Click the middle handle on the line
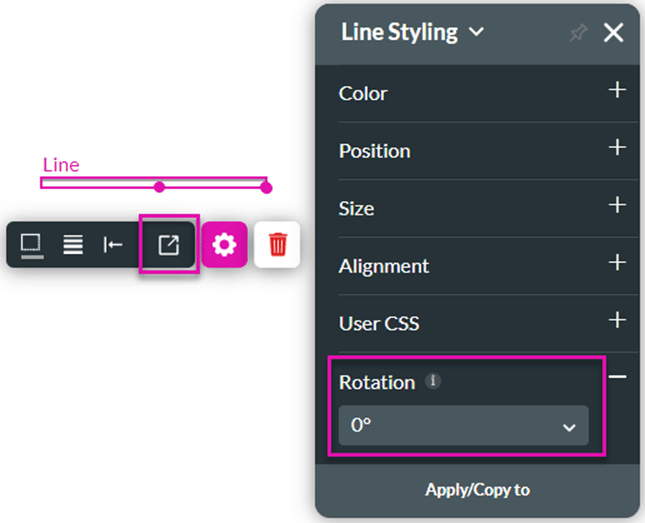Image resolution: width=645 pixels, height=523 pixels. pyautogui.click(x=159, y=186)
